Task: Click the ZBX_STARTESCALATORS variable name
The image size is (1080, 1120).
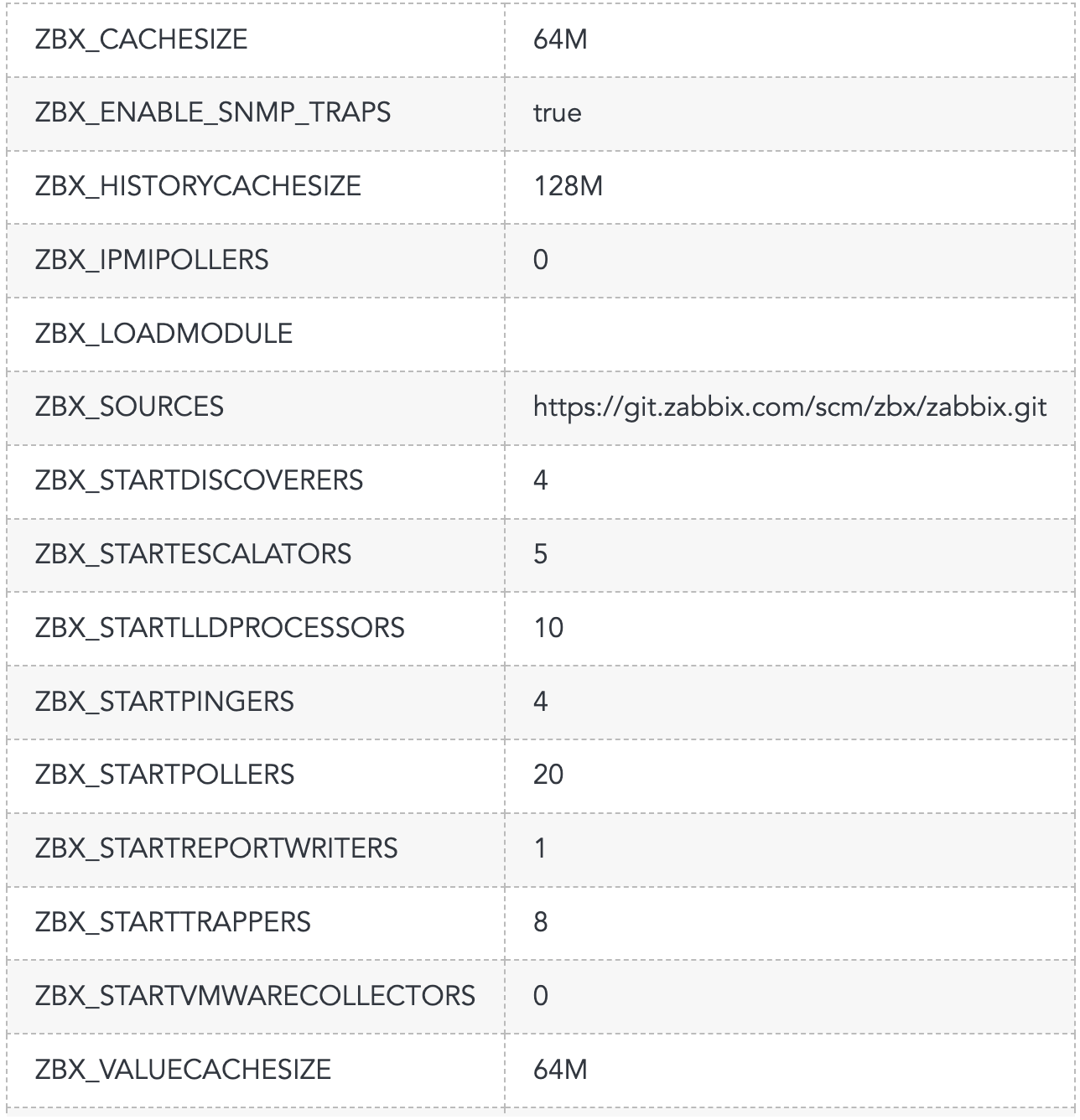Action: click(x=193, y=554)
